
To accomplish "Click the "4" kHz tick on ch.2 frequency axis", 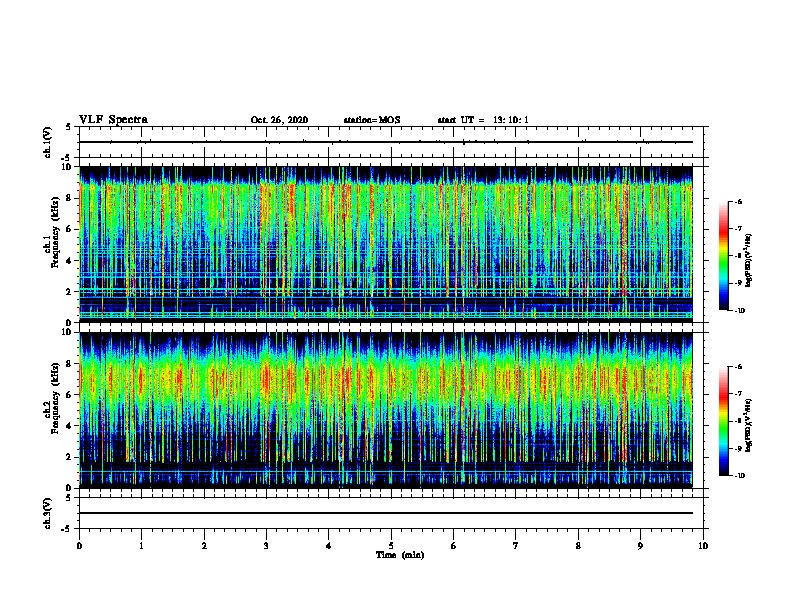I will pos(70,426).
